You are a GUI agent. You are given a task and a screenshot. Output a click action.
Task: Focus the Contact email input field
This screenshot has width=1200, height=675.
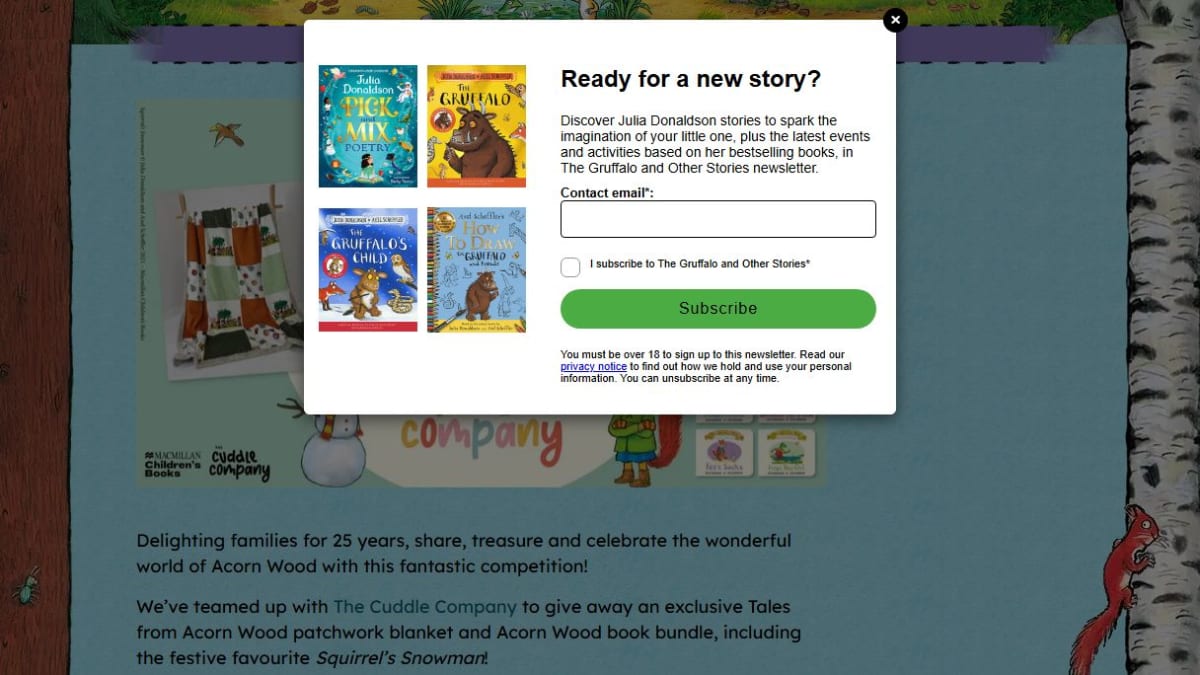coord(718,219)
